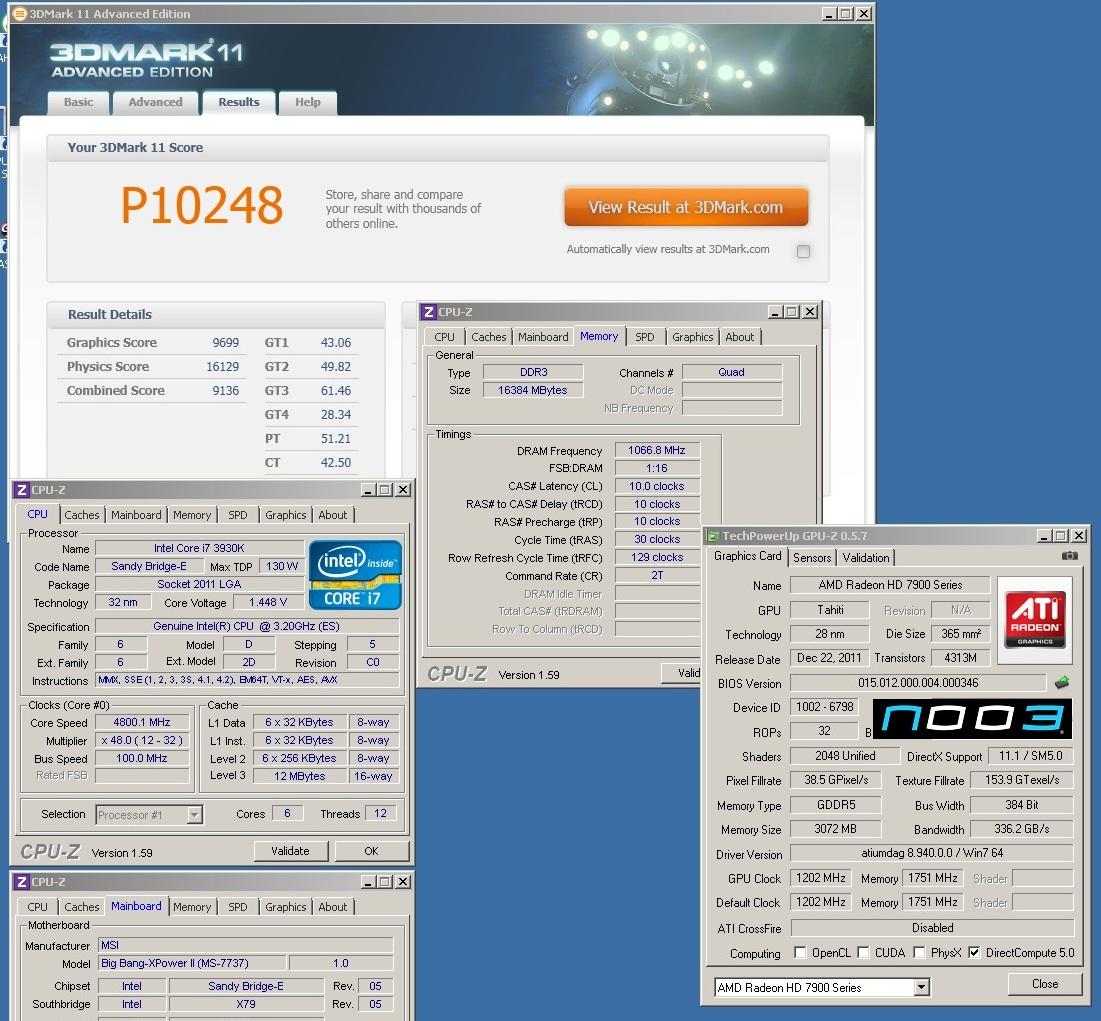Enable automatically view results at 3DMark.com
The height and width of the screenshot is (1021, 1101).
pos(803,251)
